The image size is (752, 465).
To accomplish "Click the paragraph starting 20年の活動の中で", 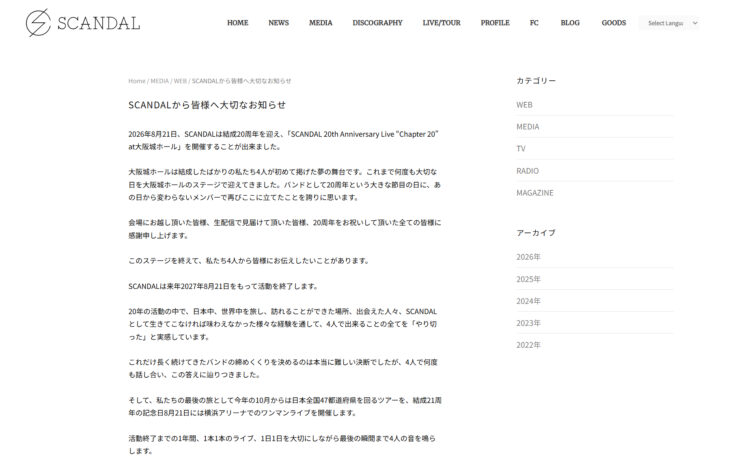I will (282, 324).
